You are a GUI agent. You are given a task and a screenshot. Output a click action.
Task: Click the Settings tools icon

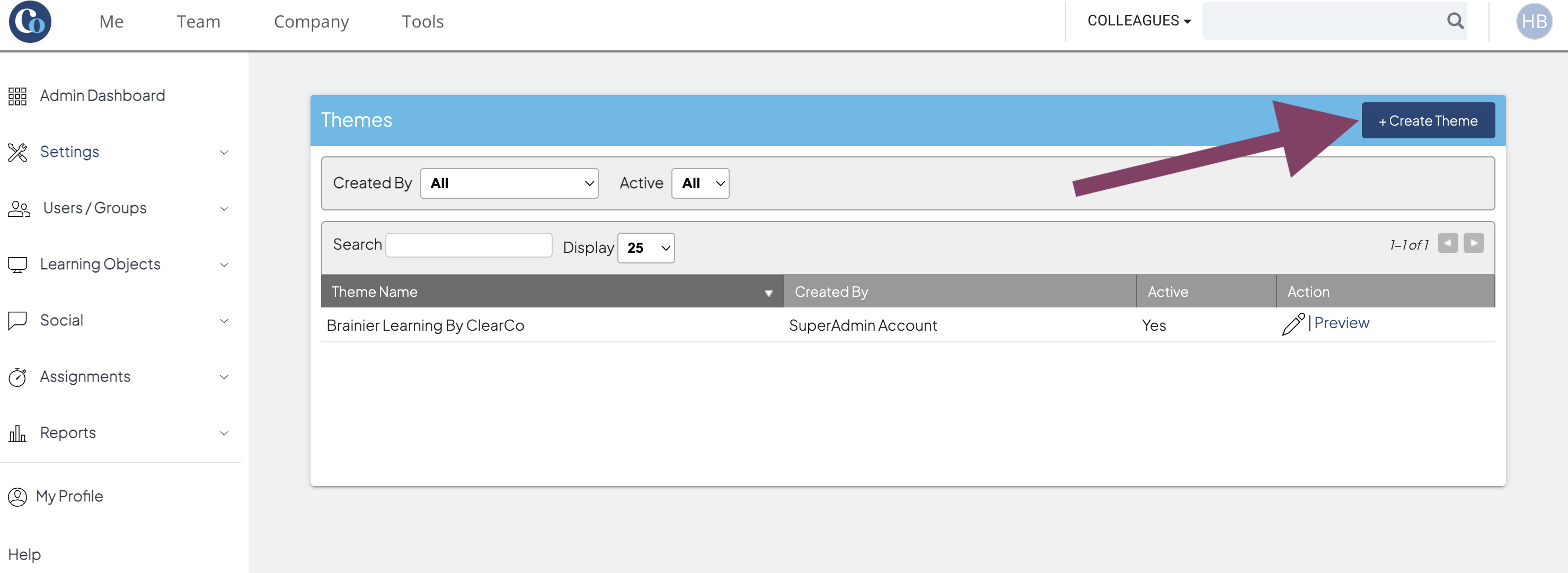point(17,152)
